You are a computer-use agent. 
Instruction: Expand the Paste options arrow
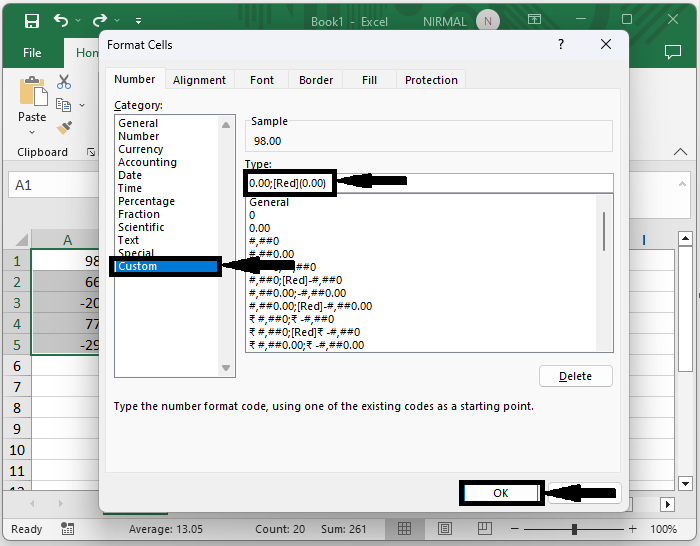pyautogui.click(x=32, y=132)
